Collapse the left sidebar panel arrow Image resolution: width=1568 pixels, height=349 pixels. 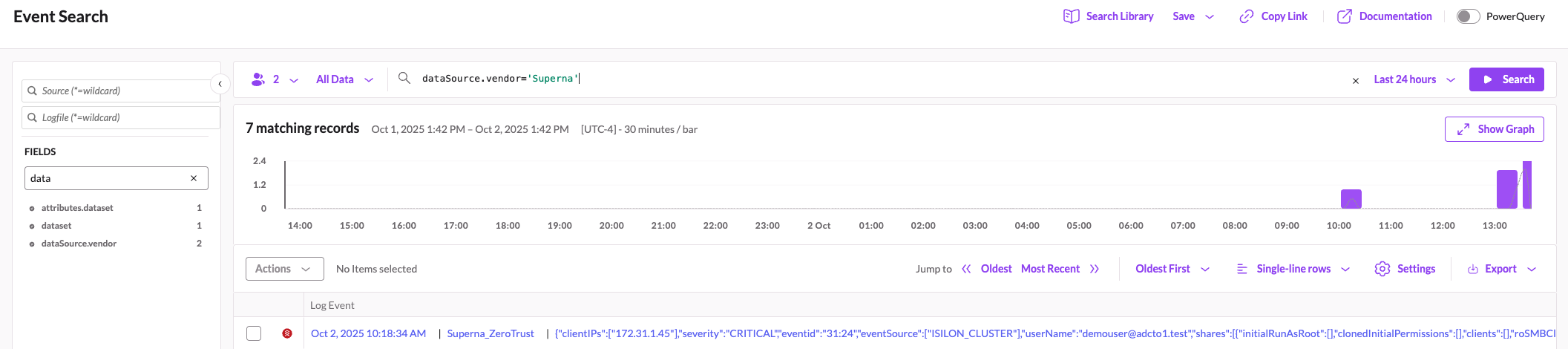pyautogui.click(x=220, y=84)
